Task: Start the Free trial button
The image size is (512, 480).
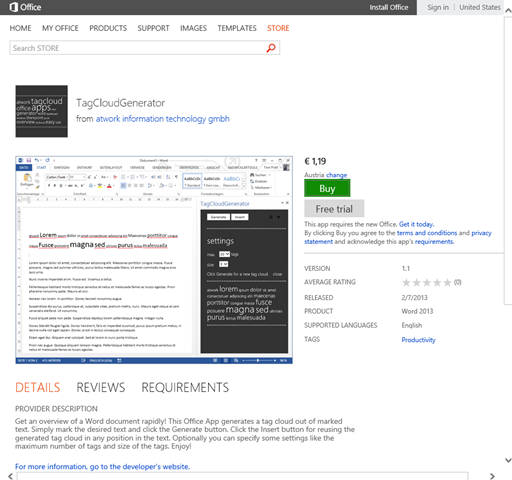Action: (334, 209)
